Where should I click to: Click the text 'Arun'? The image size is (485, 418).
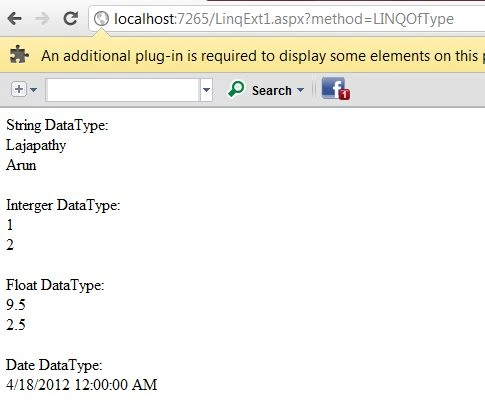tap(21, 165)
